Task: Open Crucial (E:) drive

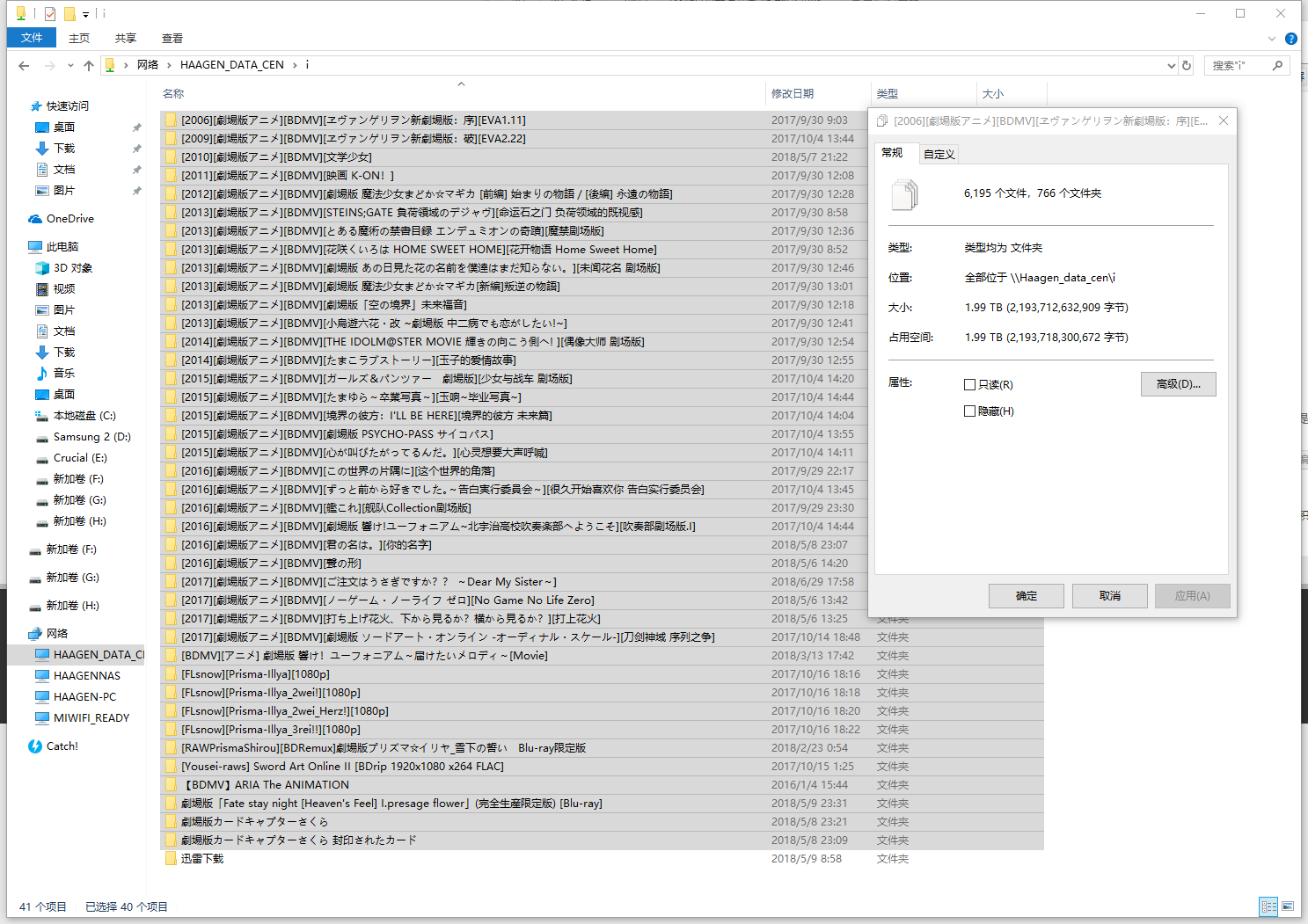Action: coord(80,457)
